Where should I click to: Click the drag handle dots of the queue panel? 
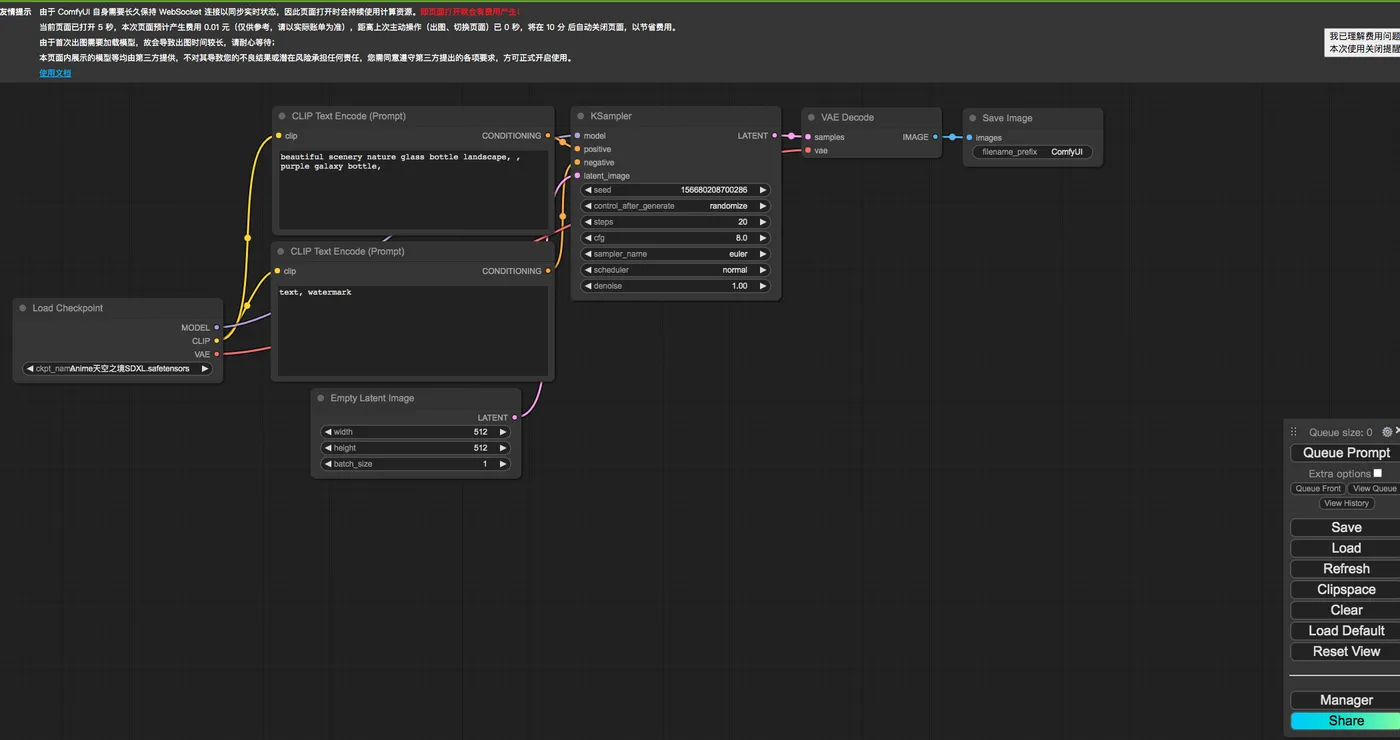tap(1294, 432)
